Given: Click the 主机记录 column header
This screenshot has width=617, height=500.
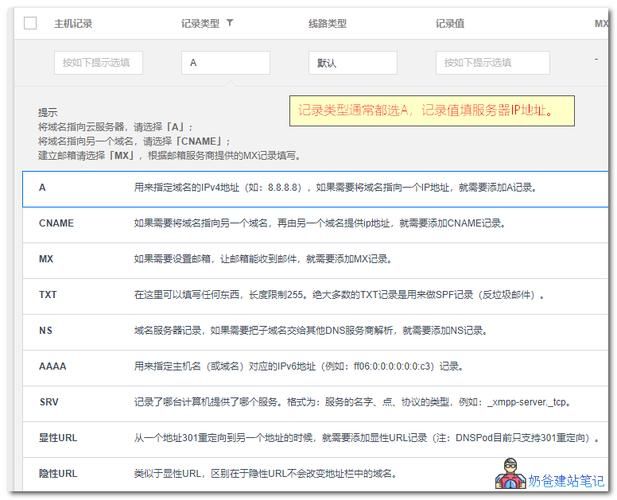Looking at the screenshot, I should [73, 24].
